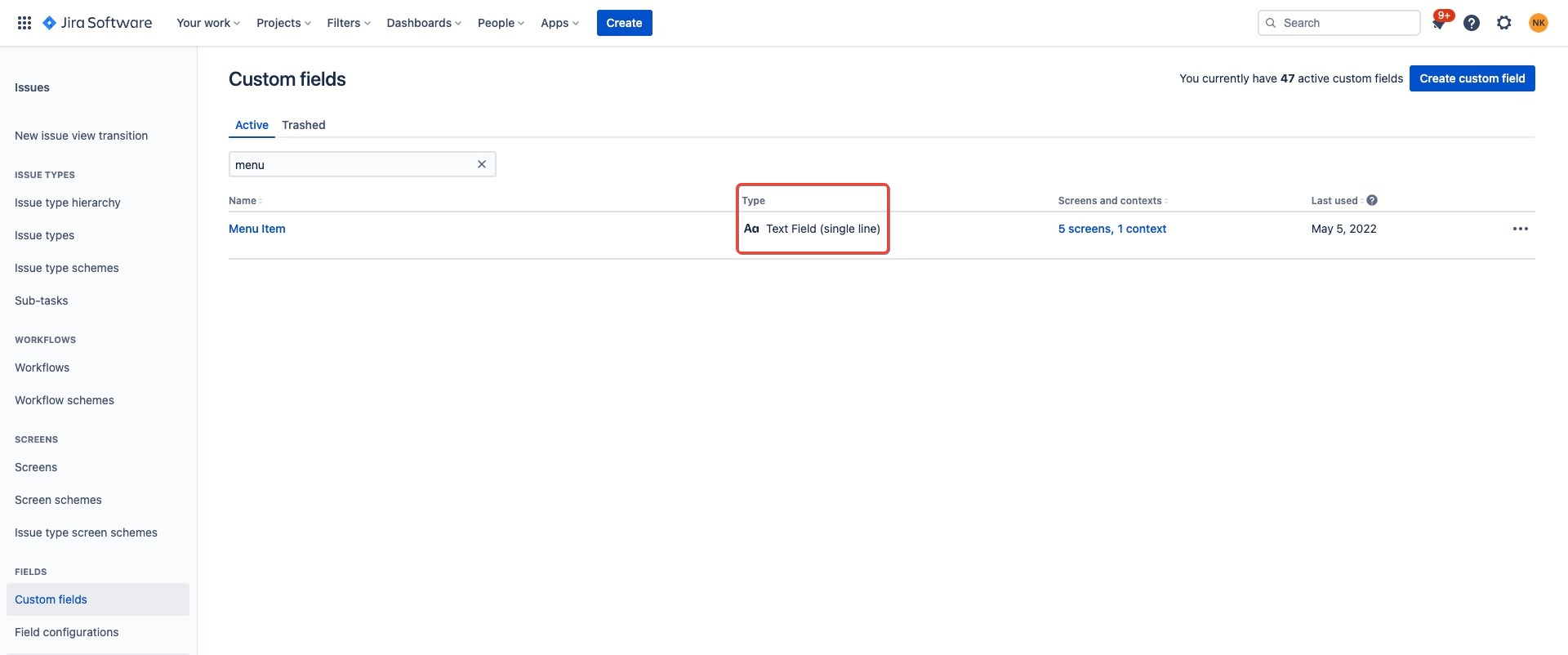Clear the menu search filter

(x=482, y=164)
